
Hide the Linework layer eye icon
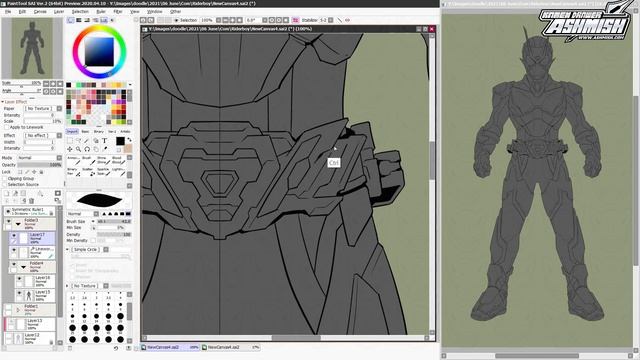click(14, 250)
